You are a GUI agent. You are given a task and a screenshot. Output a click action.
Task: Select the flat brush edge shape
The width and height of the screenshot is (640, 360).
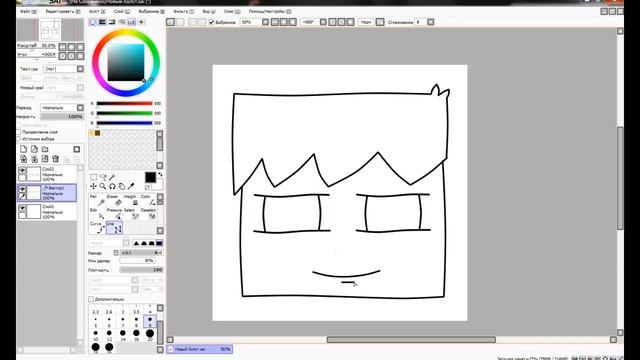click(159, 243)
